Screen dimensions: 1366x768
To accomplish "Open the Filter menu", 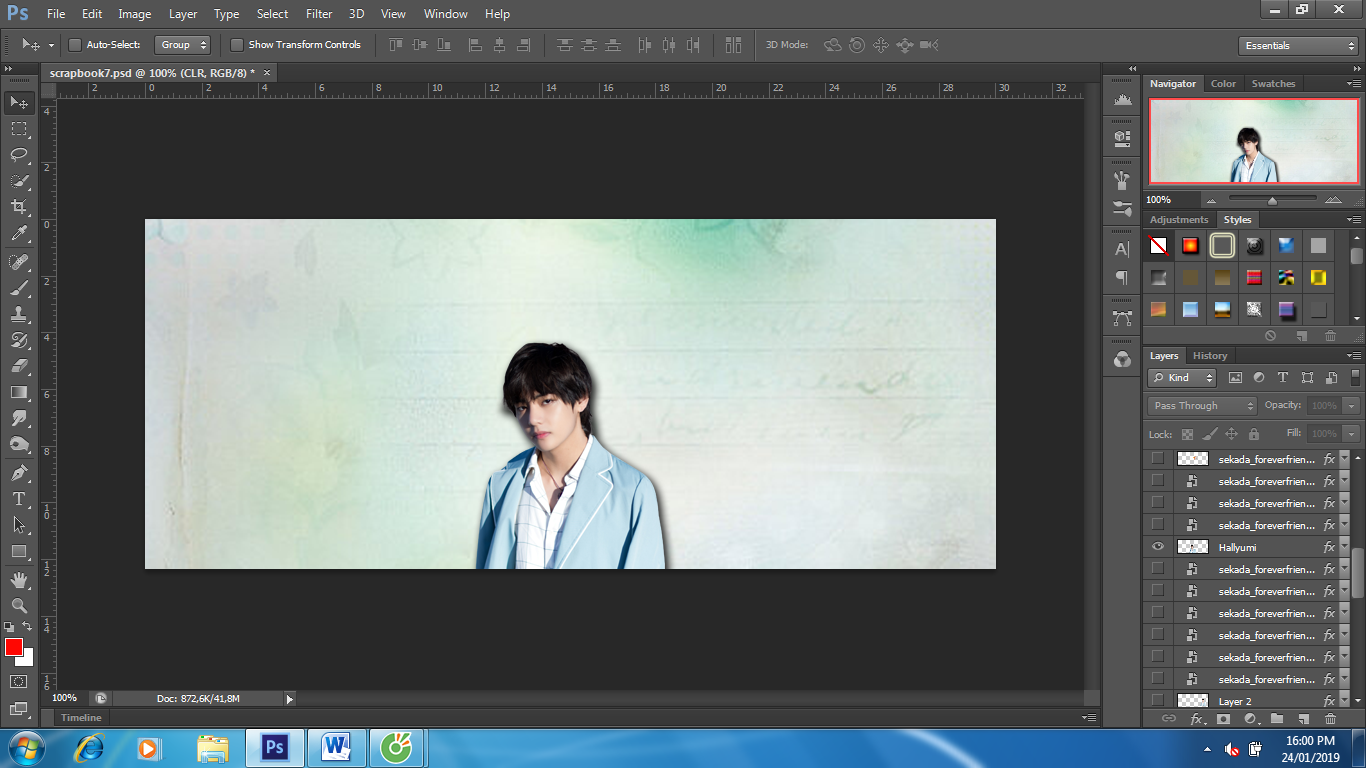I will 319,14.
